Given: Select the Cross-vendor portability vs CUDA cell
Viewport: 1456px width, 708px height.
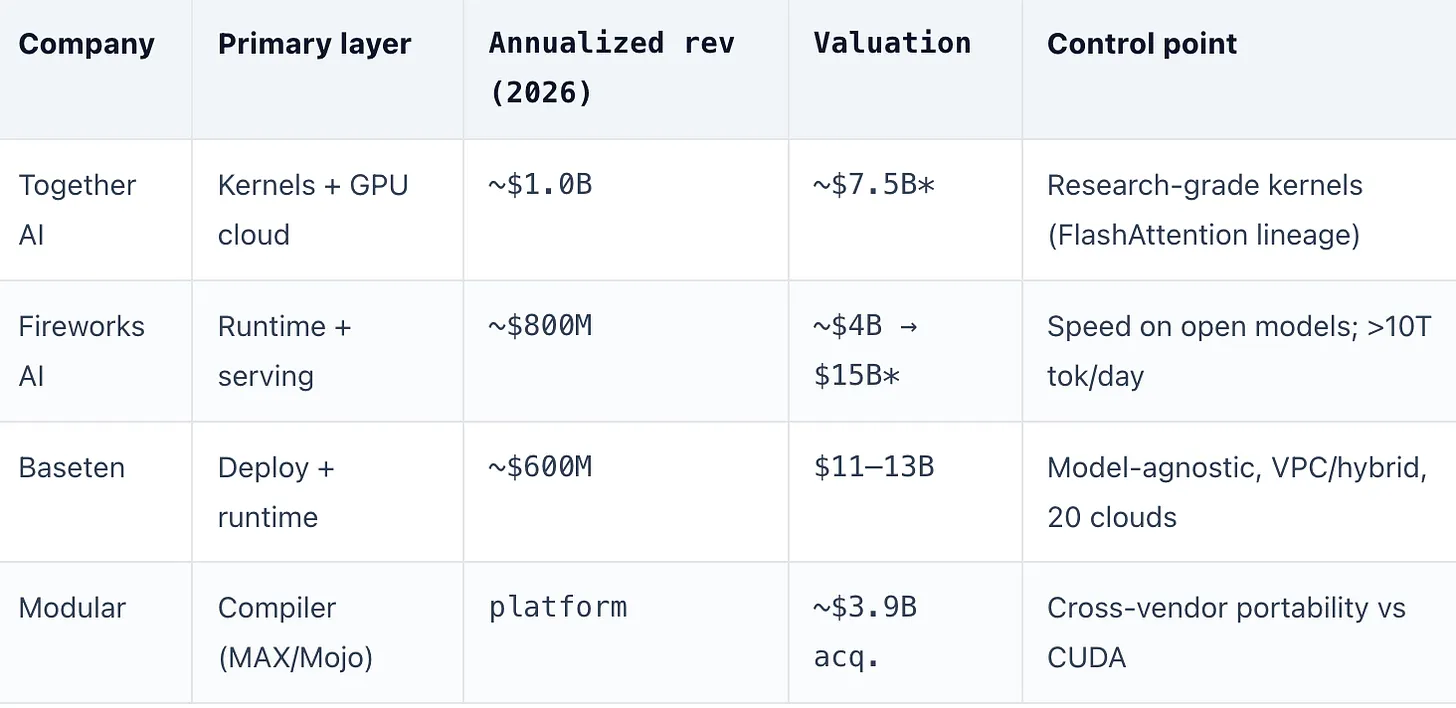Looking at the screenshot, I should [1226, 633].
